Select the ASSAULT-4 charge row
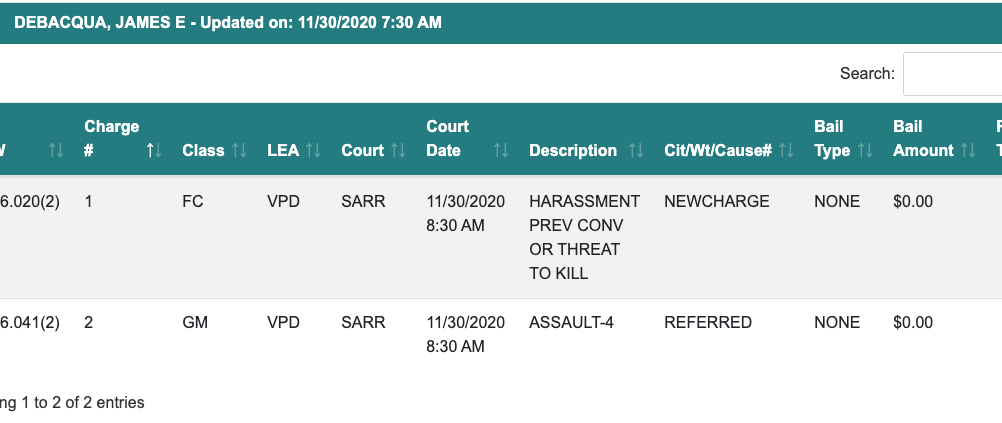The image size is (1002, 423). [566, 323]
